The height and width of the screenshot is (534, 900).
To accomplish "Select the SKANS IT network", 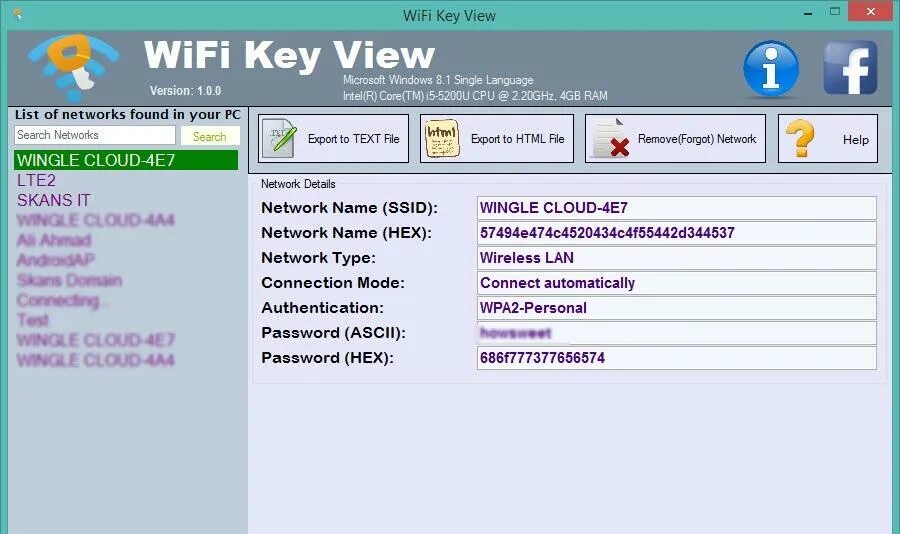I will point(54,200).
